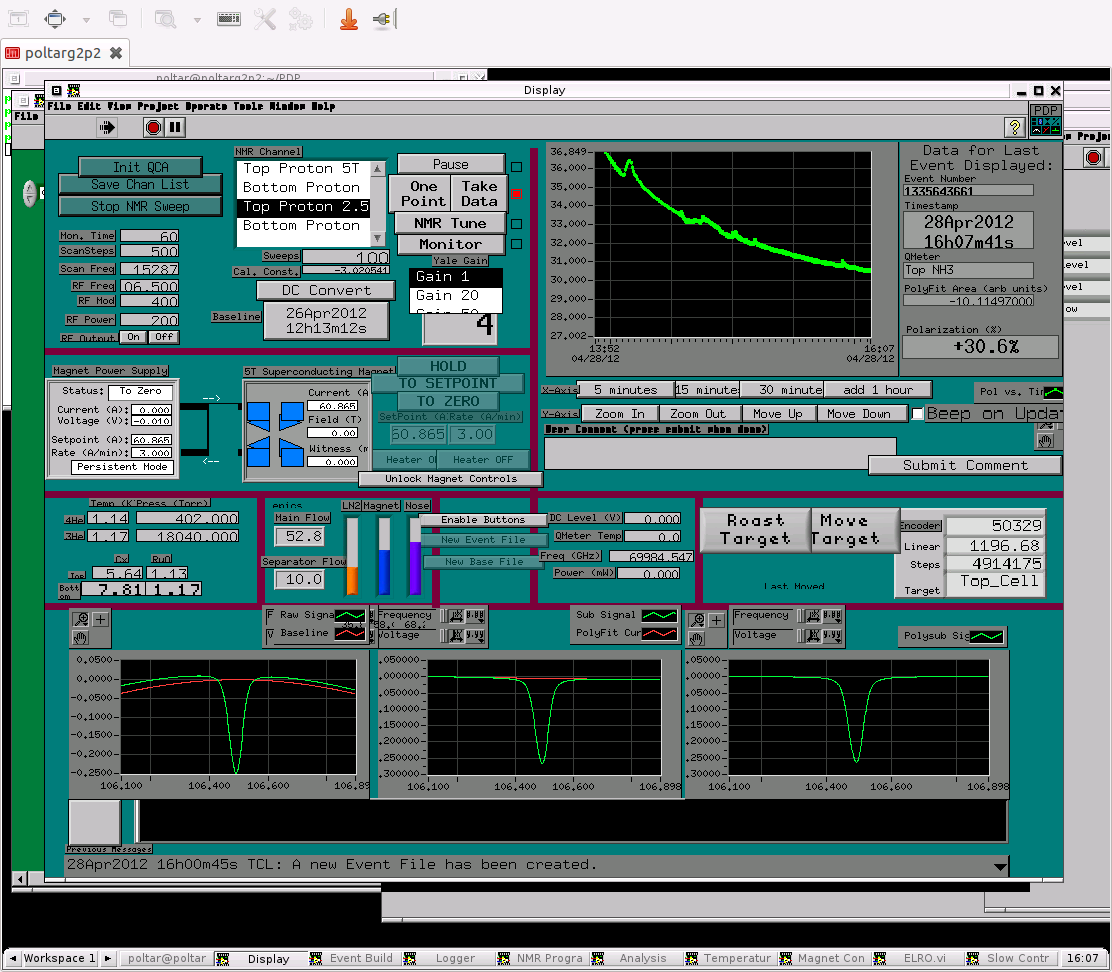
Task: Open the preferences wrench-and-screwdriver icon
Action: 265,19
